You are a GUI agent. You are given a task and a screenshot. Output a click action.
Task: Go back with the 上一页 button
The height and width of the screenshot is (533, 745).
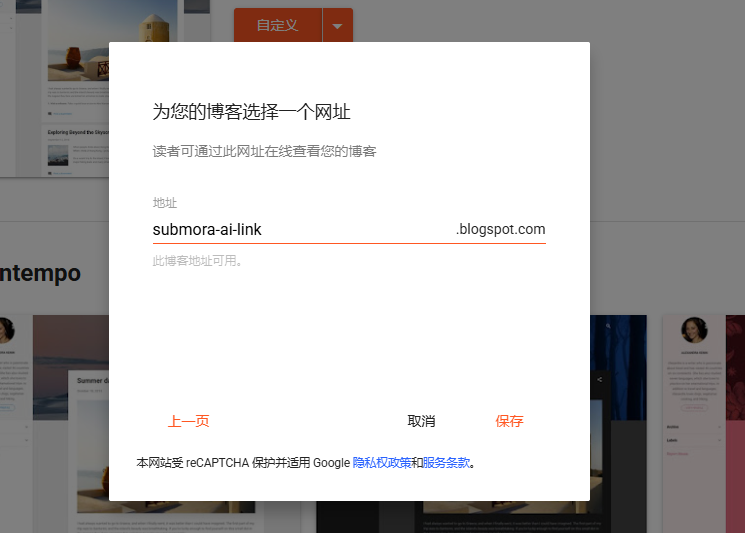[x=189, y=421]
